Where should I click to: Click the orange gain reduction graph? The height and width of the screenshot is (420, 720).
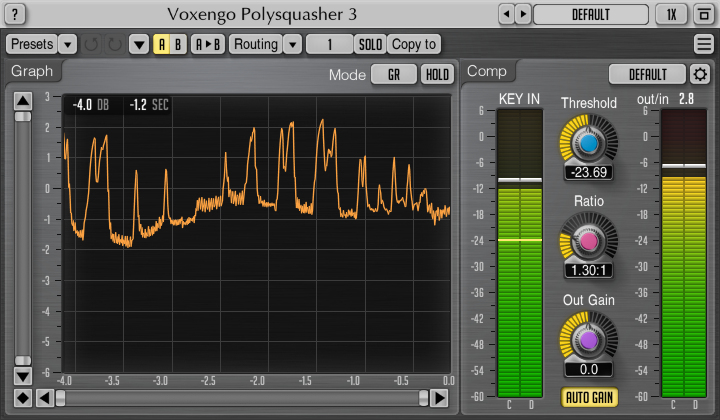pos(256,234)
